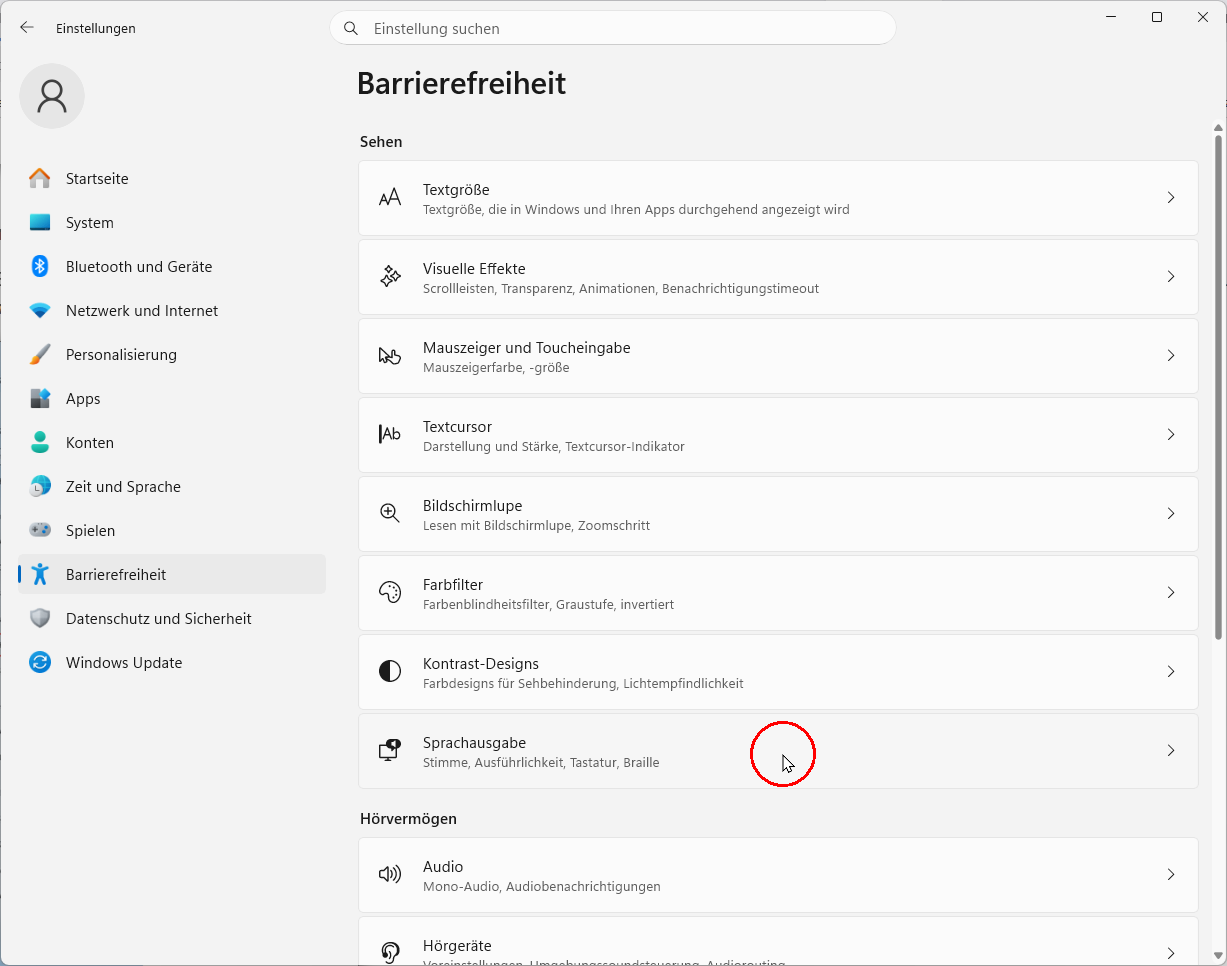Open Datenschutz und Sicherheit section
Image resolution: width=1227 pixels, height=966 pixels.
pyautogui.click(x=172, y=619)
